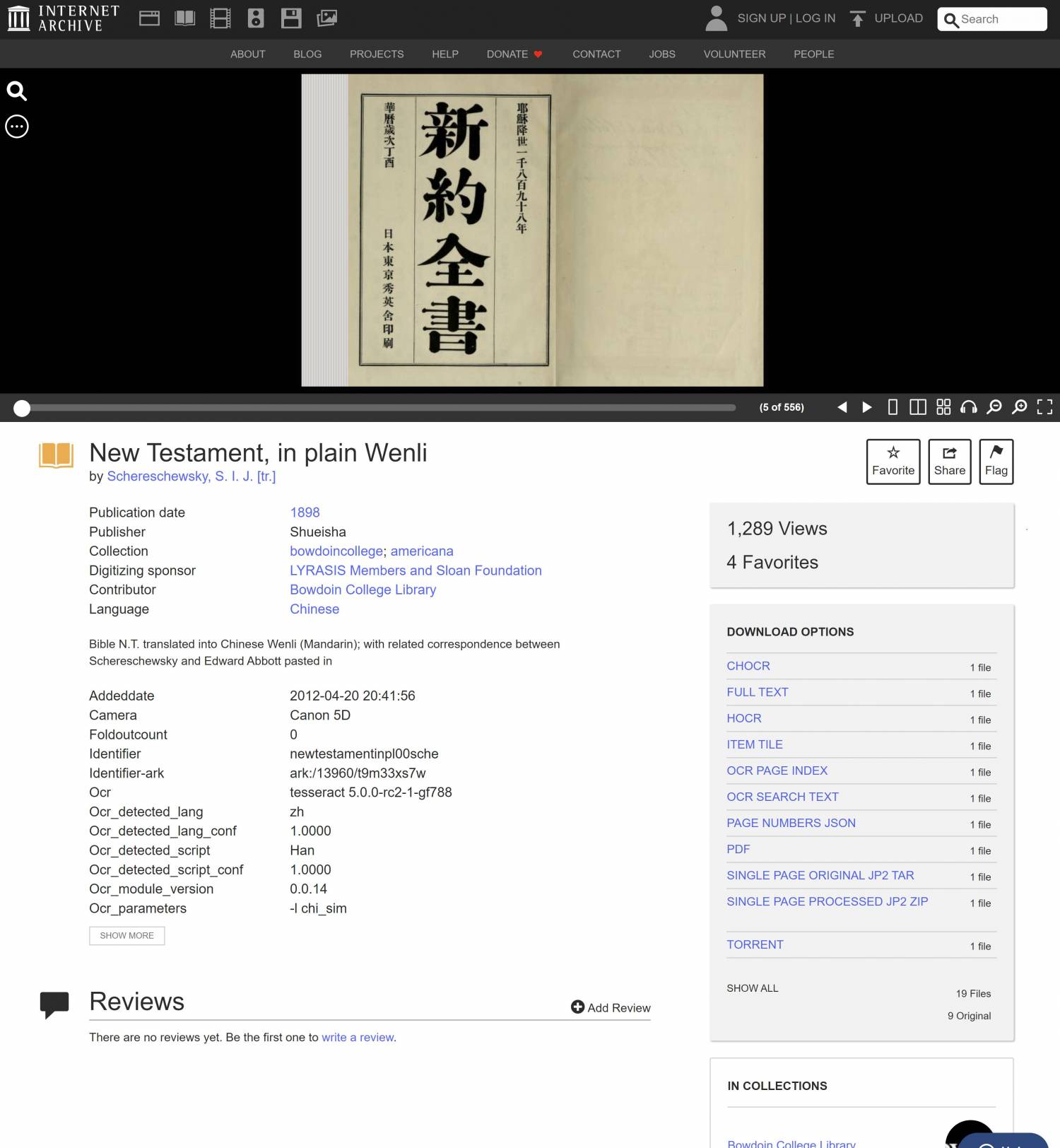The width and height of the screenshot is (1060, 1148).
Task: Open the americana collection link
Action: pyautogui.click(x=422, y=551)
